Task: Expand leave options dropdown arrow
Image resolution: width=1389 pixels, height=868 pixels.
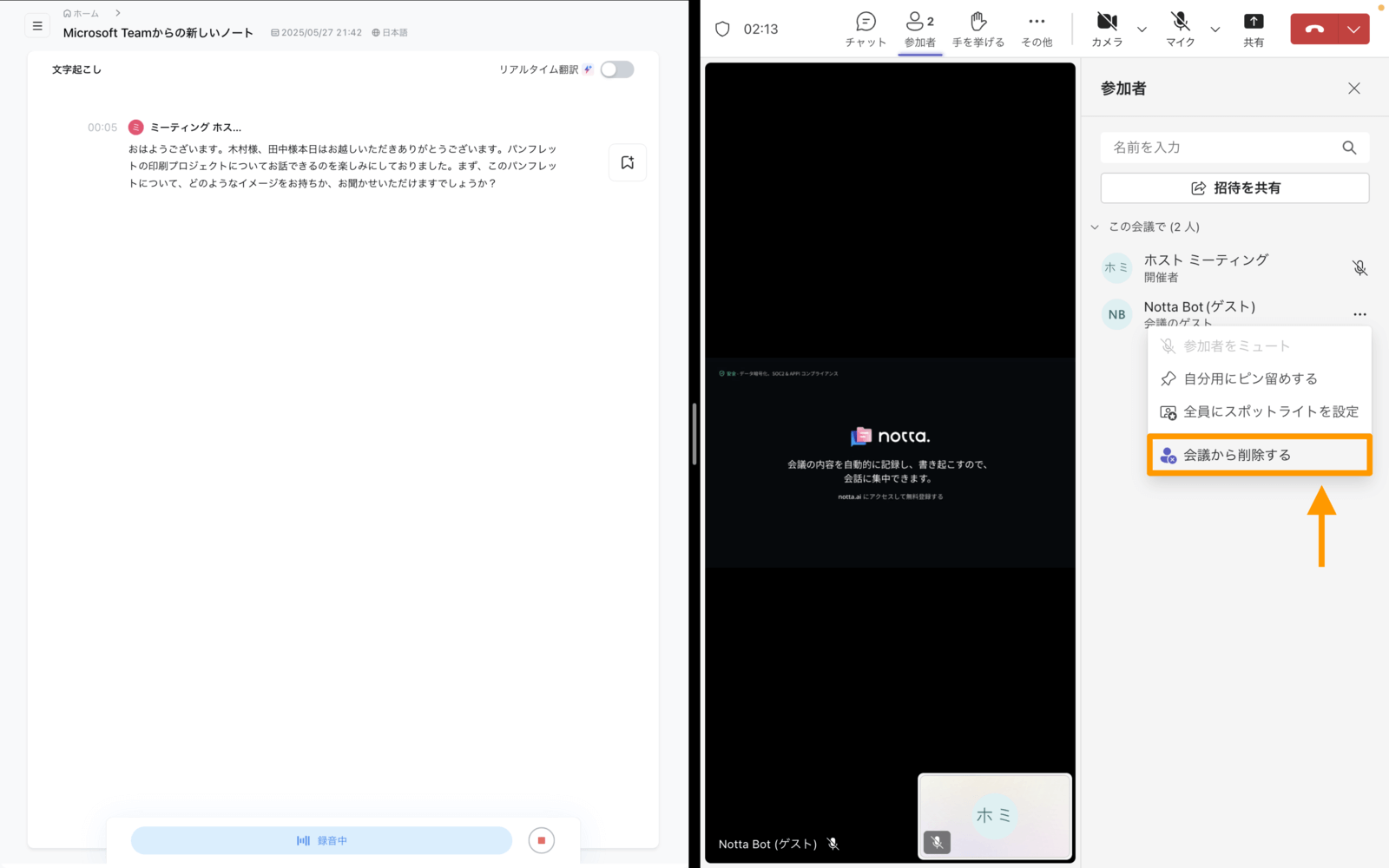Action: click(x=1353, y=29)
